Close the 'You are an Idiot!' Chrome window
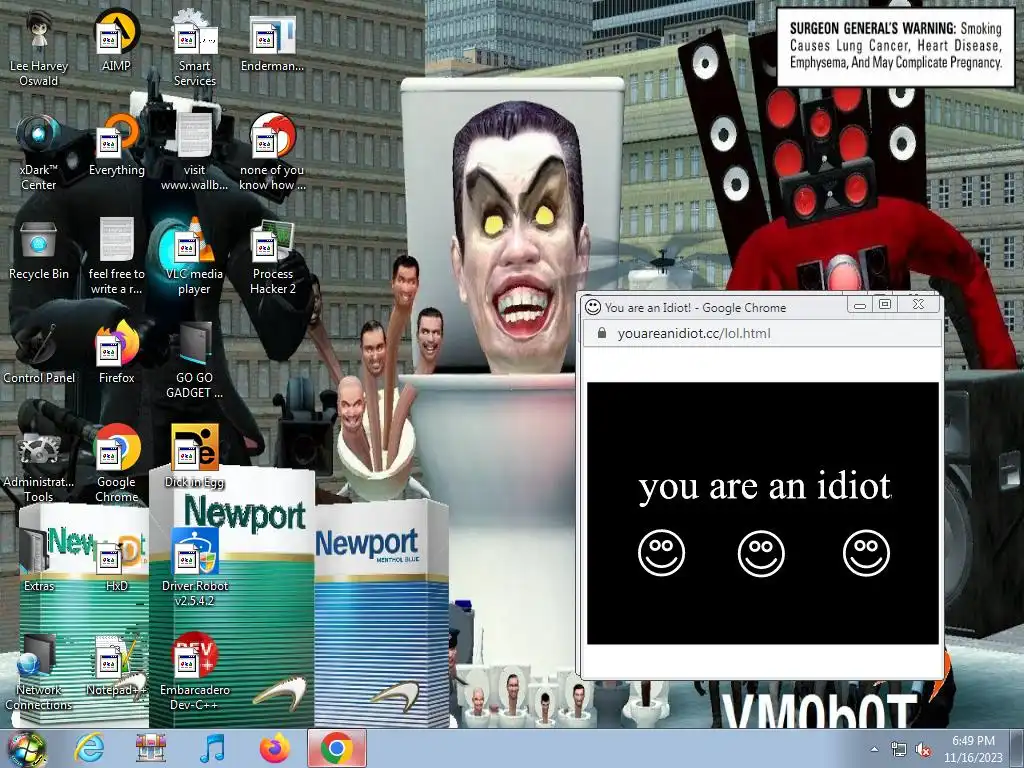This screenshot has width=1024, height=768. (918, 305)
